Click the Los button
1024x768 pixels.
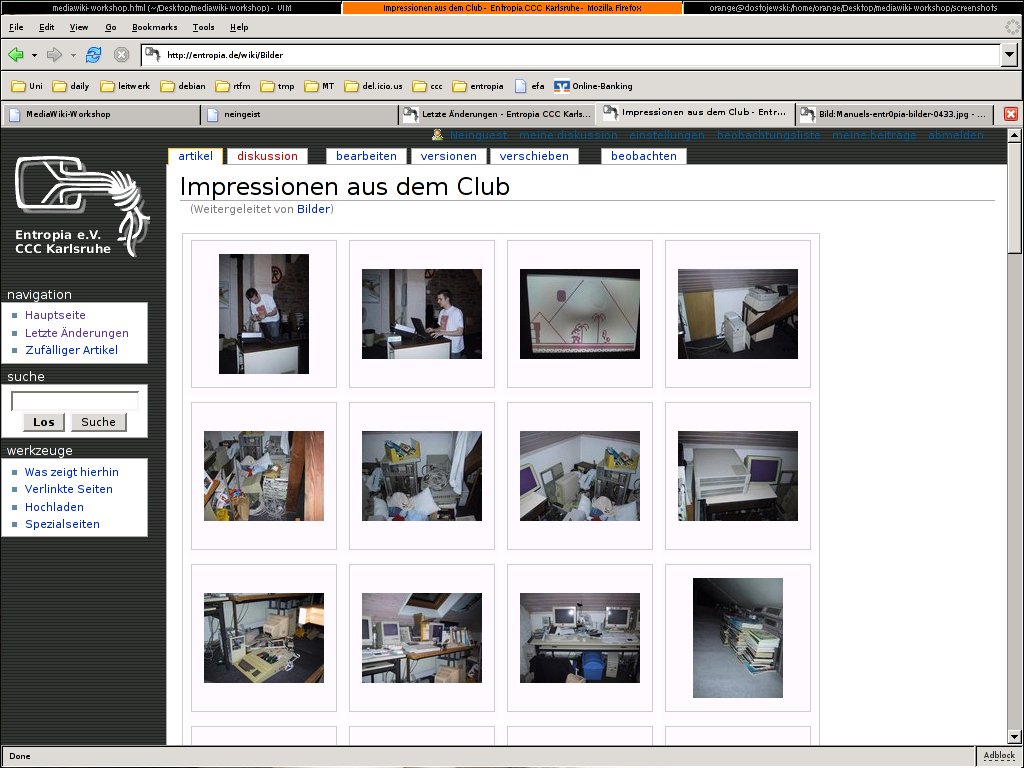click(44, 422)
